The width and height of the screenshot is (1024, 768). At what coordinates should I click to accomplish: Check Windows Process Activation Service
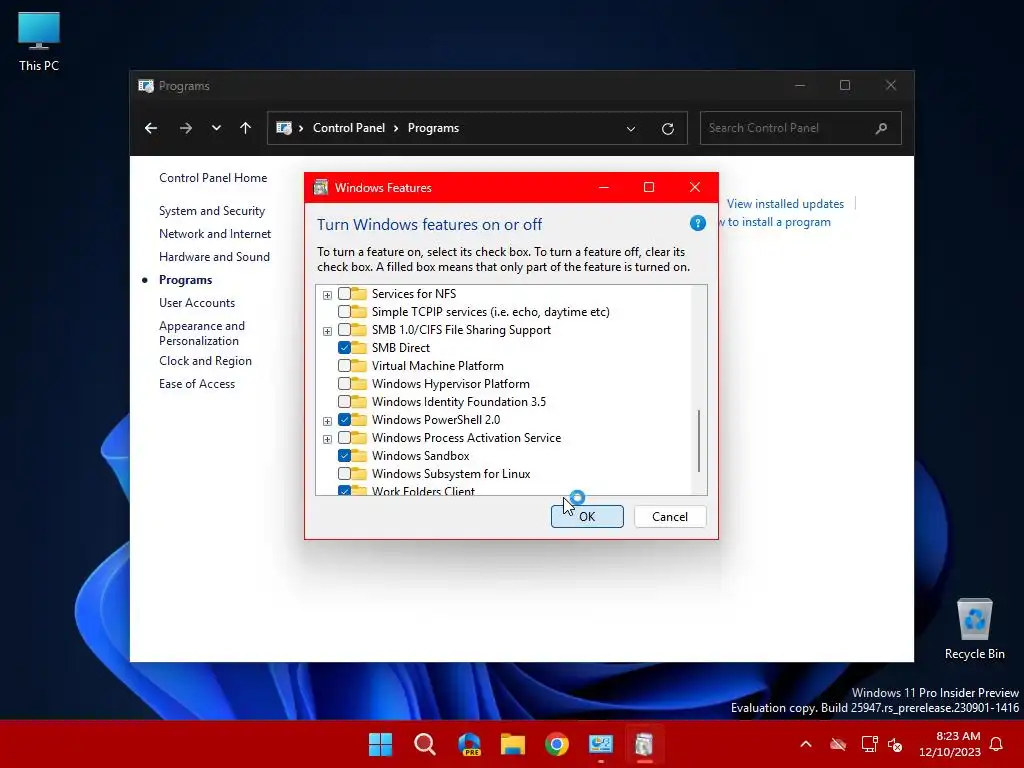[344, 438]
